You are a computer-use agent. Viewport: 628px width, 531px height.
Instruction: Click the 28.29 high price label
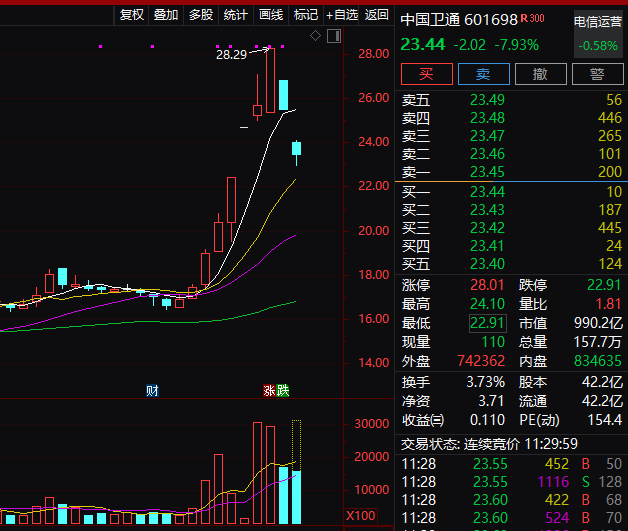pyautogui.click(x=230, y=54)
